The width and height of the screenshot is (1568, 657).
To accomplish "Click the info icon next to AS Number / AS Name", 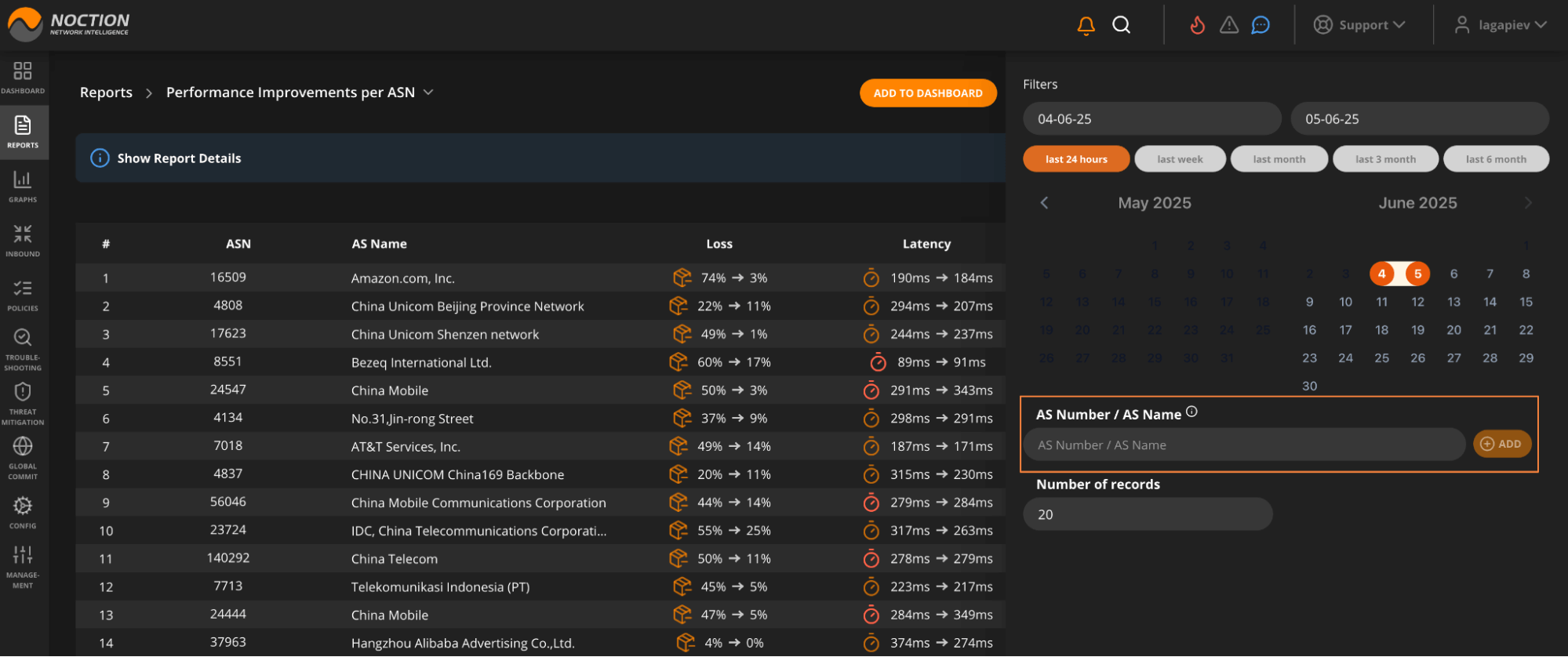I will pos(1191,412).
